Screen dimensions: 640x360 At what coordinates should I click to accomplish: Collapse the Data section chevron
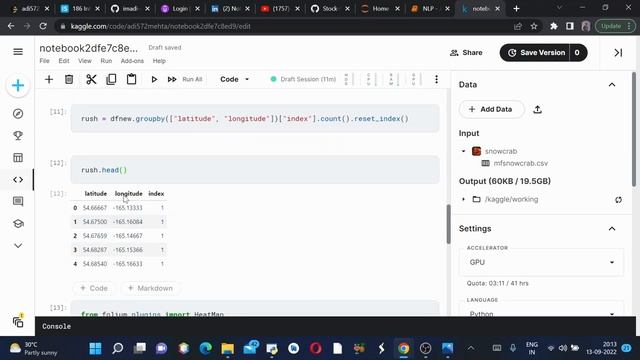click(612, 85)
